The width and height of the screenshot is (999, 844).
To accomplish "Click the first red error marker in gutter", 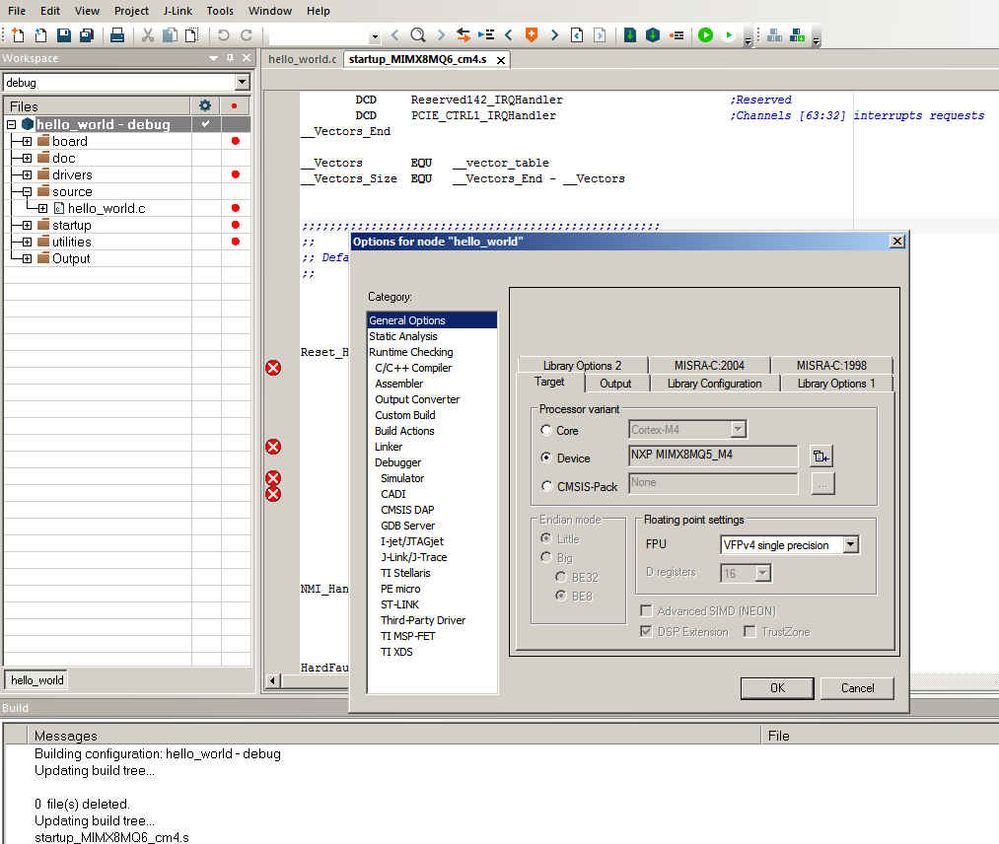I will coord(273,368).
